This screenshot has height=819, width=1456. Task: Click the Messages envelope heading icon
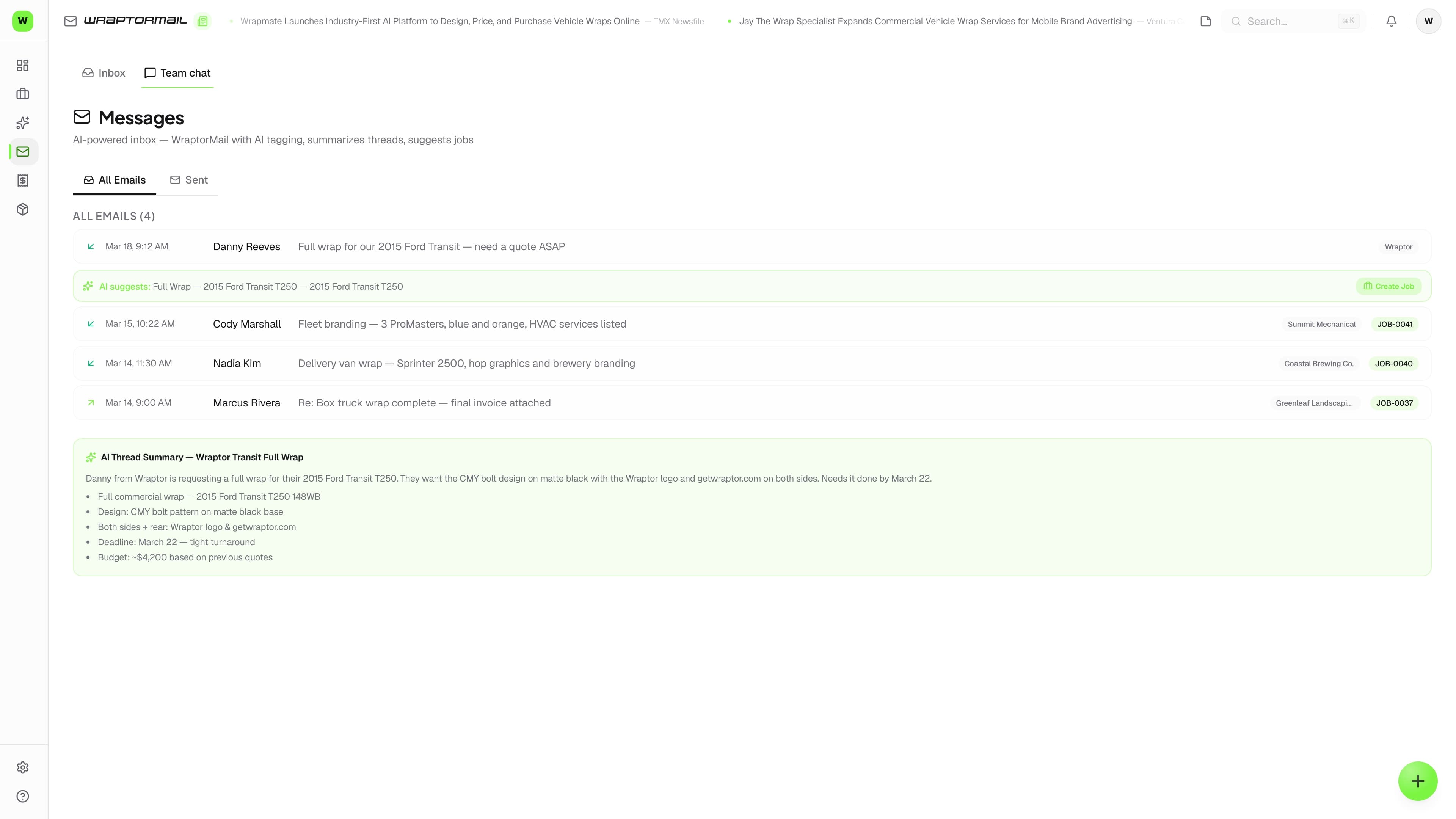pyautogui.click(x=82, y=117)
